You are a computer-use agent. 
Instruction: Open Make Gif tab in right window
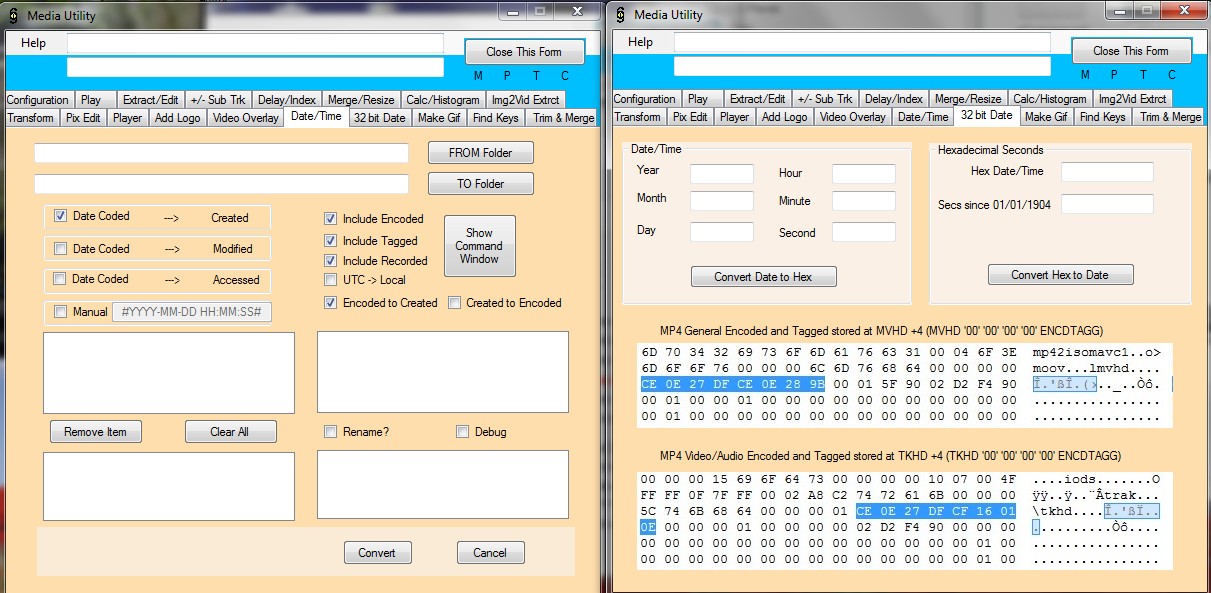[x=1045, y=117]
